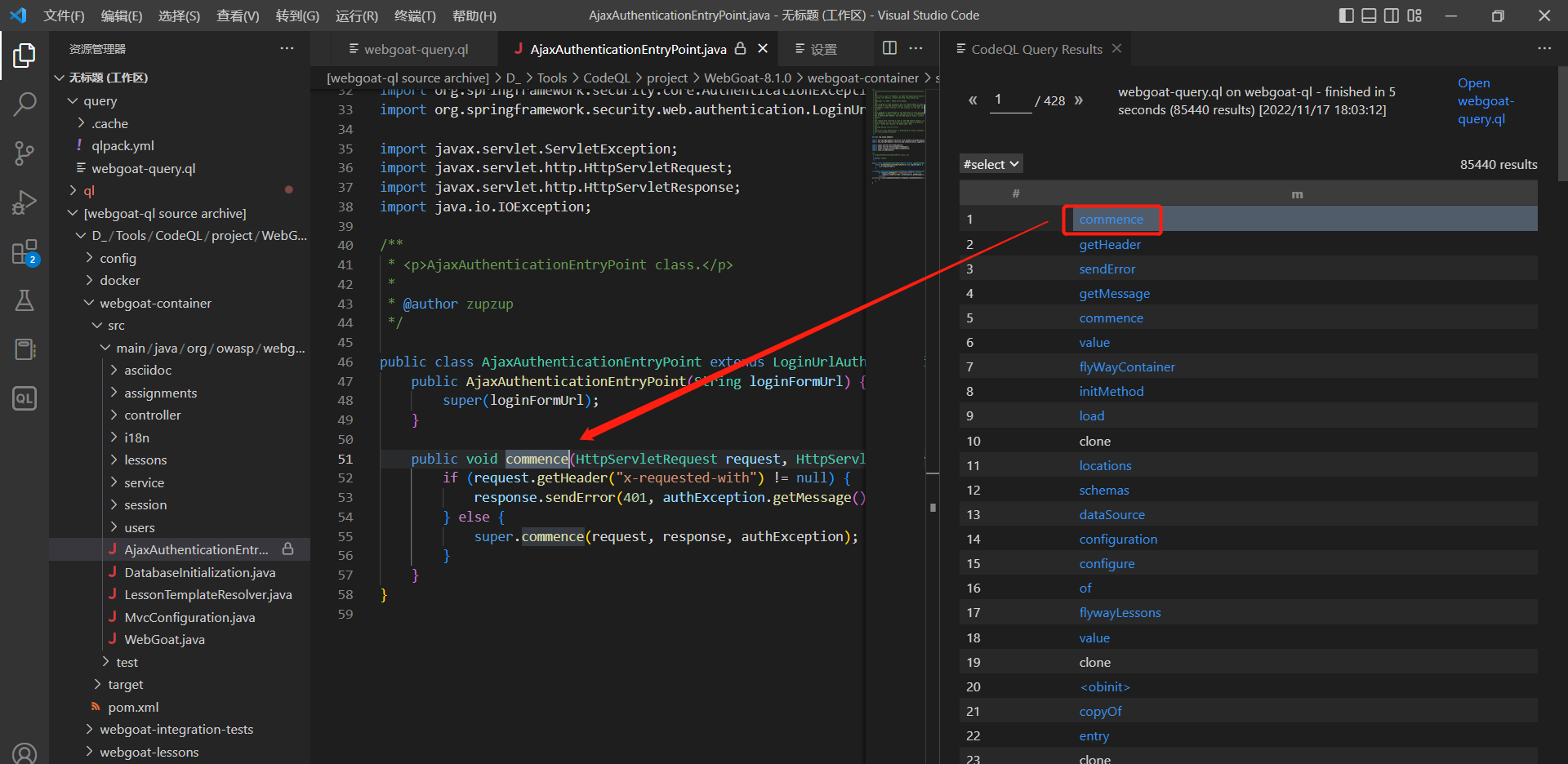The height and width of the screenshot is (764, 1568).
Task: Open the Explorer view in activity bar
Action: click(x=24, y=56)
